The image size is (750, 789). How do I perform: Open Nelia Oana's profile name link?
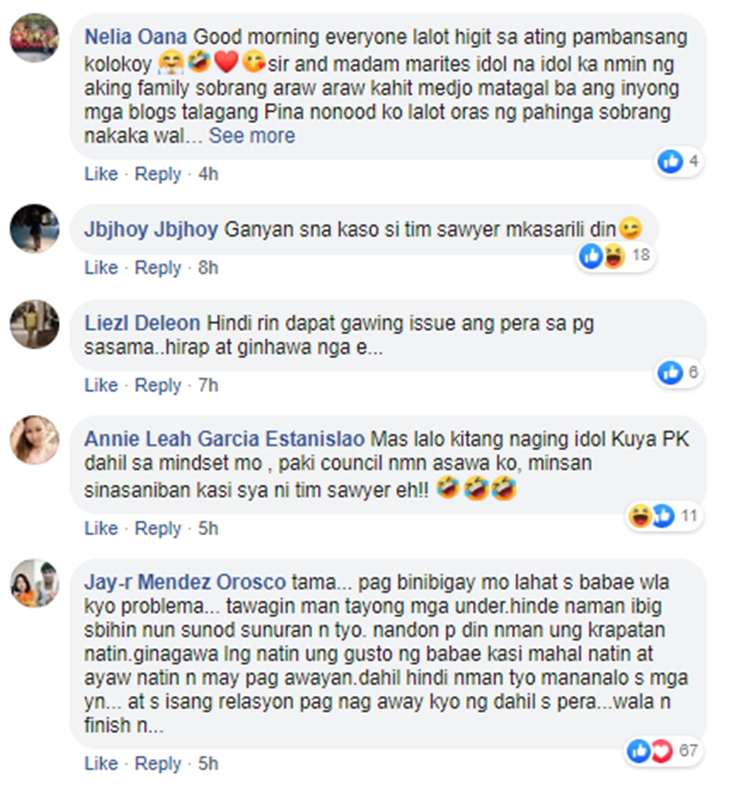click(x=135, y=37)
